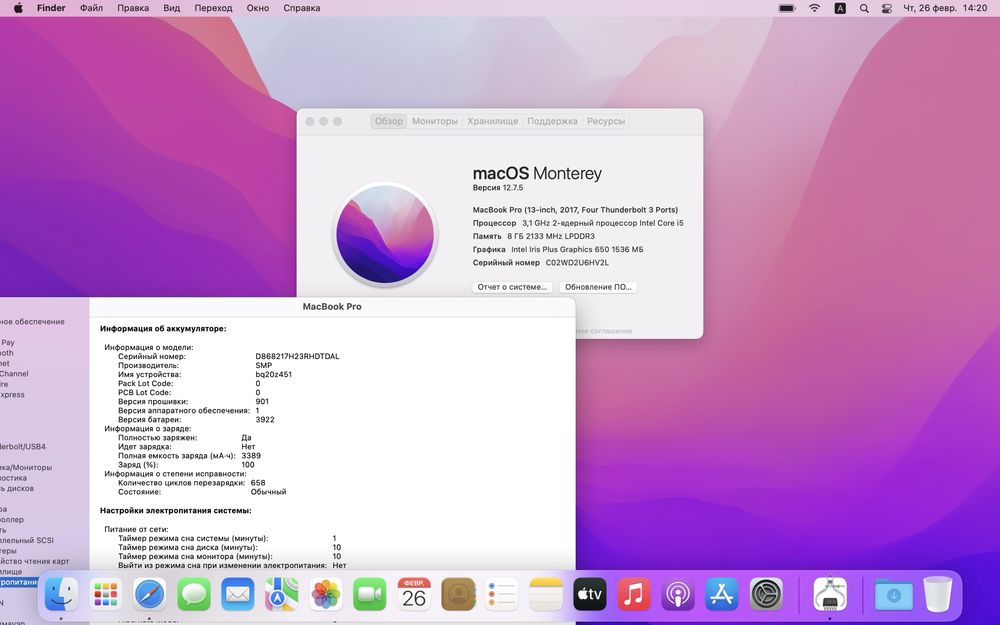Launch Safari from the Dock
1000x625 pixels.
pyautogui.click(x=150, y=594)
